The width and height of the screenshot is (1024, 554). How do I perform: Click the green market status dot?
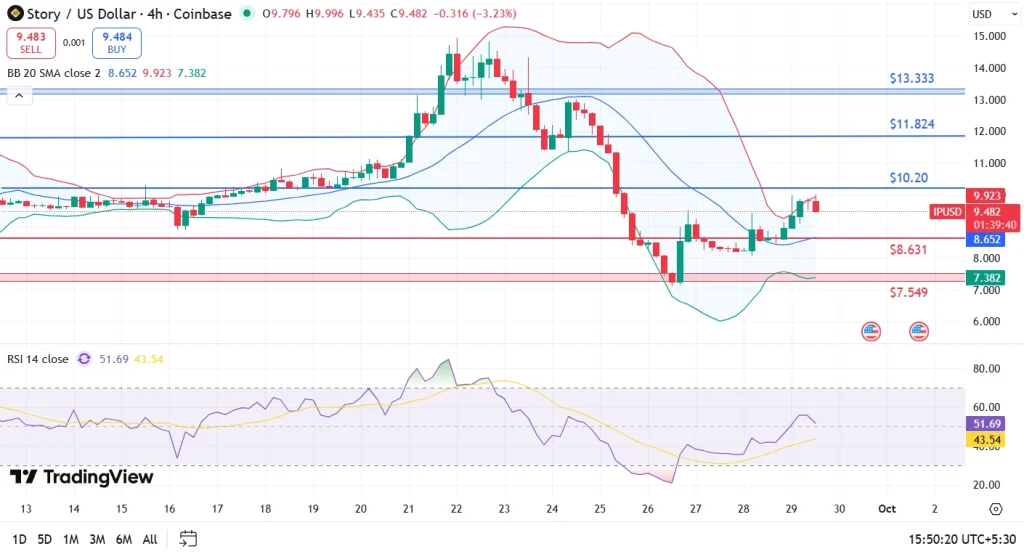tap(248, 15)
